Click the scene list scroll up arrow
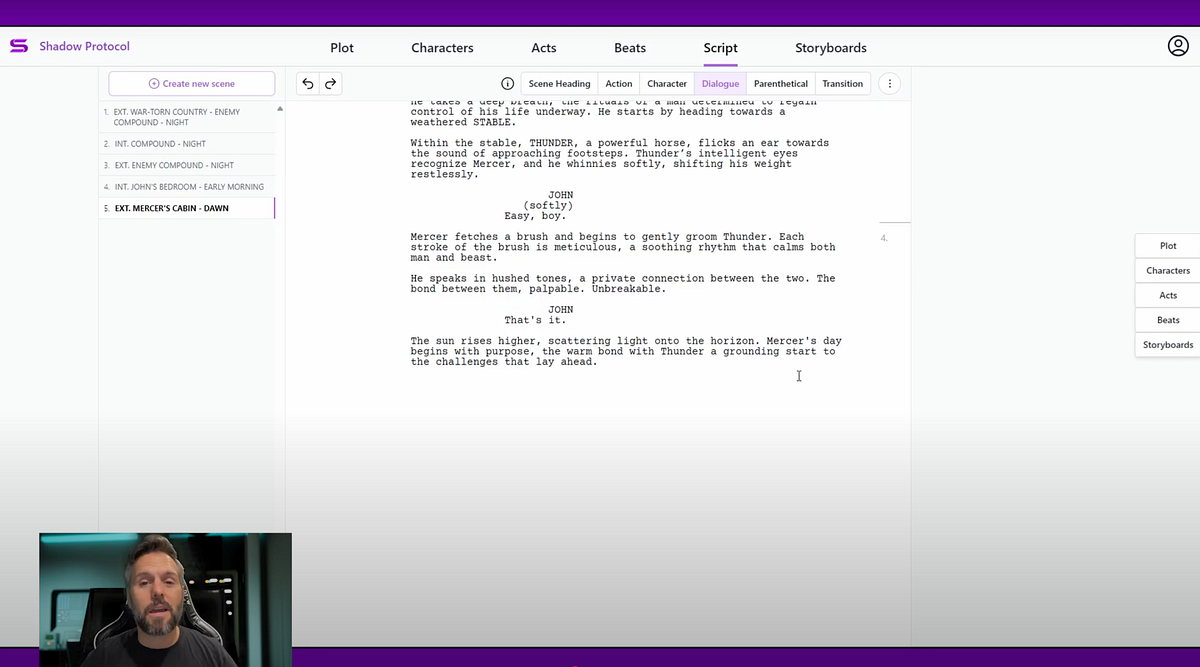Image resolution: width=1200 pixels, height=667 pixels. (280, 108)
